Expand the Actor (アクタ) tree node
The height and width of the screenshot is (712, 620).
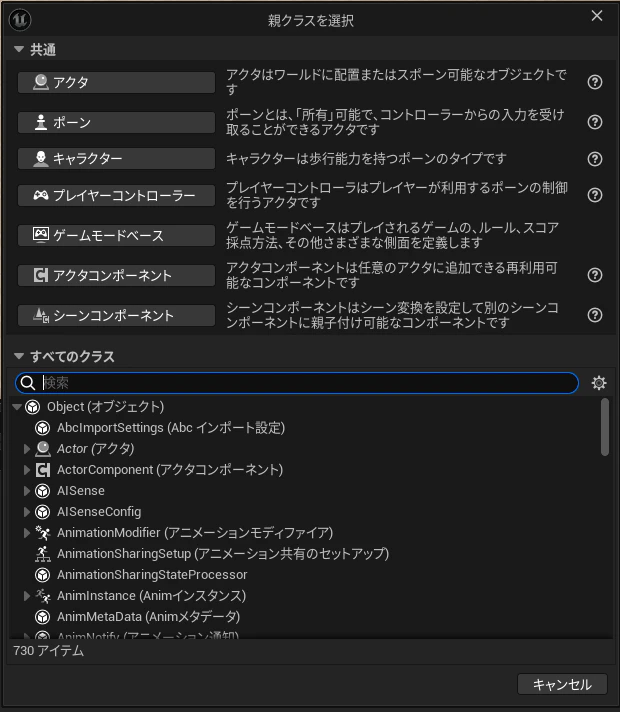pyautogui.click(x=27, y=449)
